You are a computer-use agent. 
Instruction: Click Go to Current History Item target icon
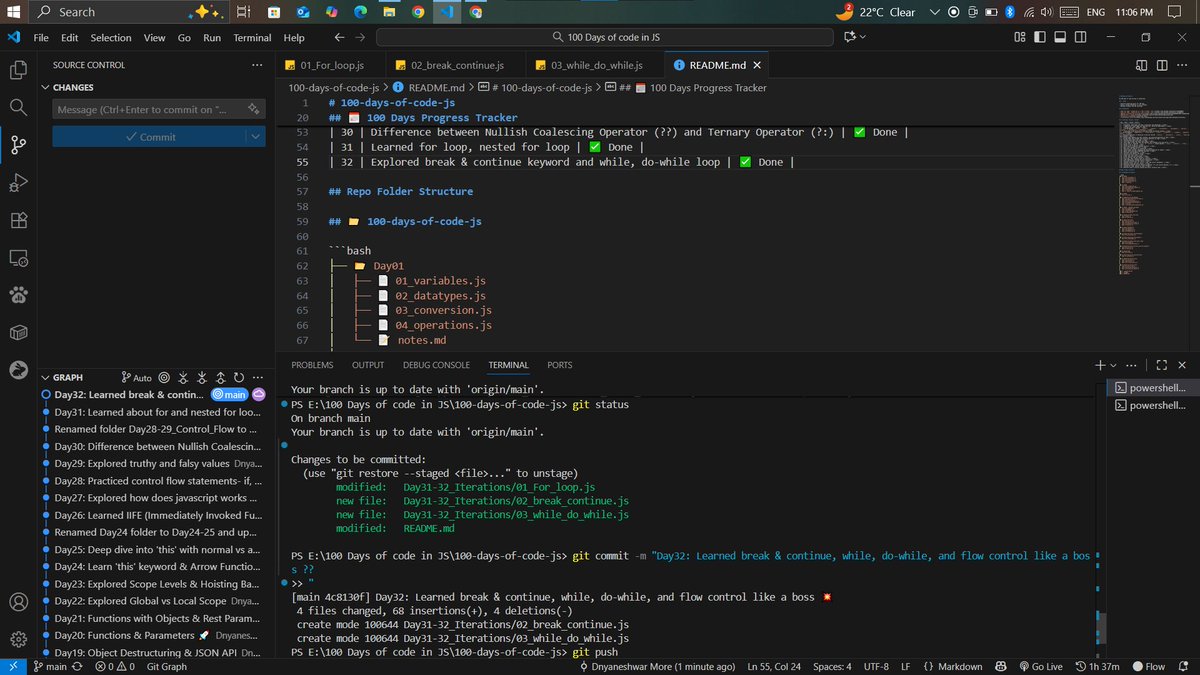pyautogui.click(x=164, y=378)
